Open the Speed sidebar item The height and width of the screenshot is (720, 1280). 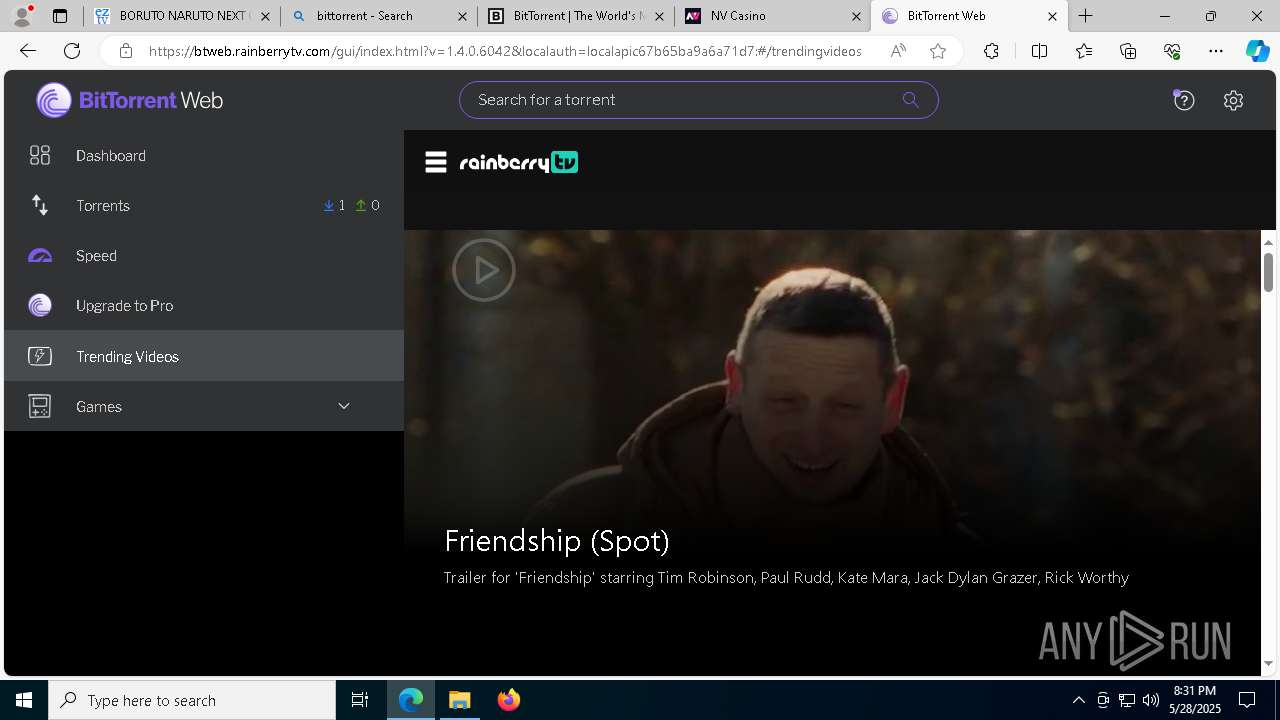tap(204, 255)
